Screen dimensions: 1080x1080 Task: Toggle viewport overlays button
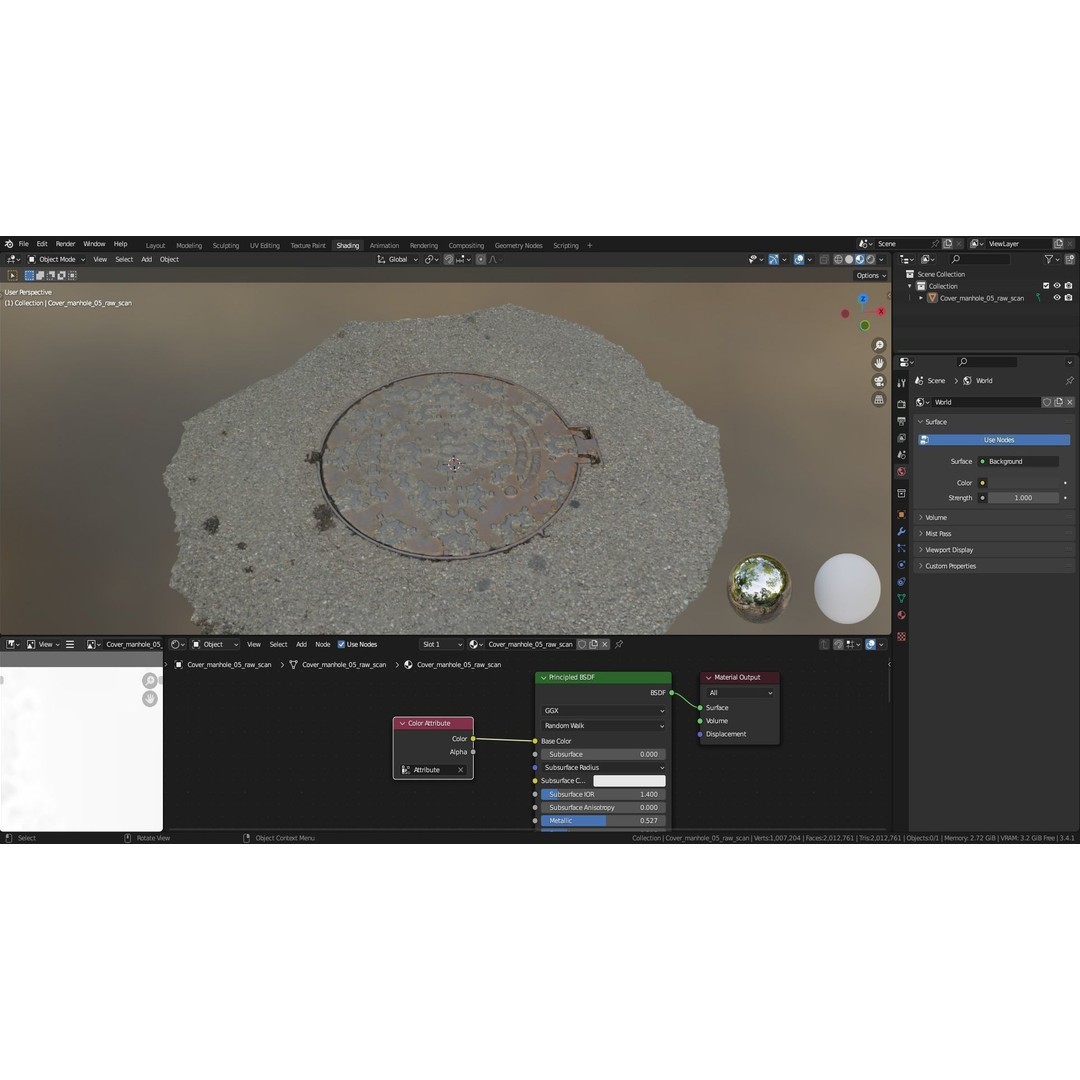[798, 260]
